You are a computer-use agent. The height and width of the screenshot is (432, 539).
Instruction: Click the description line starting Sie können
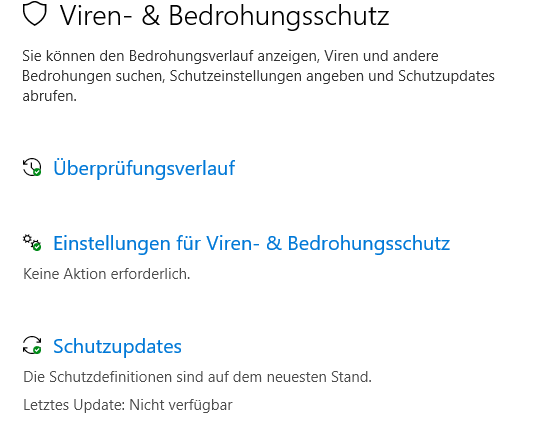point(230,56)
